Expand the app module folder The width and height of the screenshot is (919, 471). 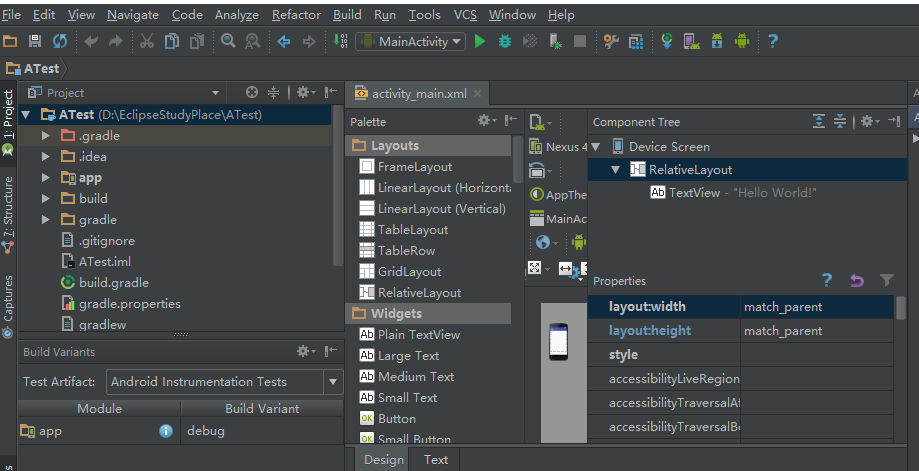pyautogui.click(x=46, y=178)
